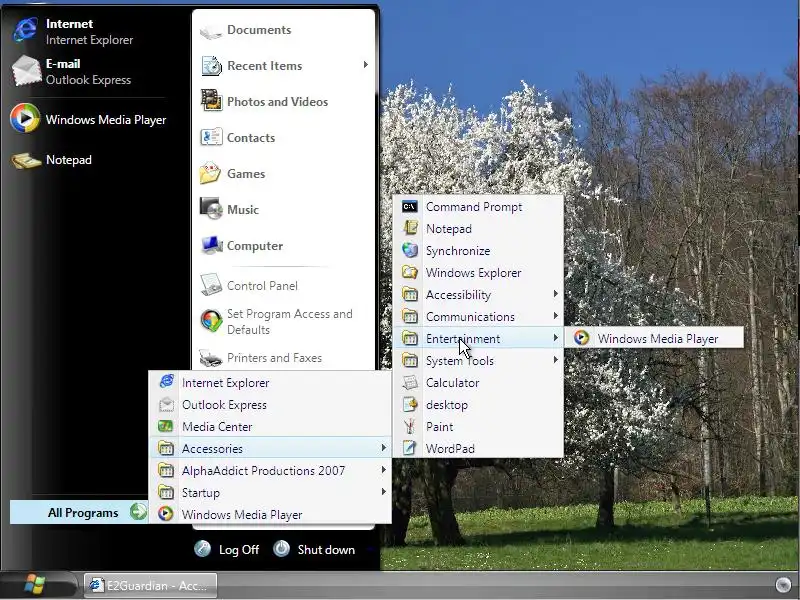Launch WordPad
Screen dimensions: 800x600
[478, 448]
